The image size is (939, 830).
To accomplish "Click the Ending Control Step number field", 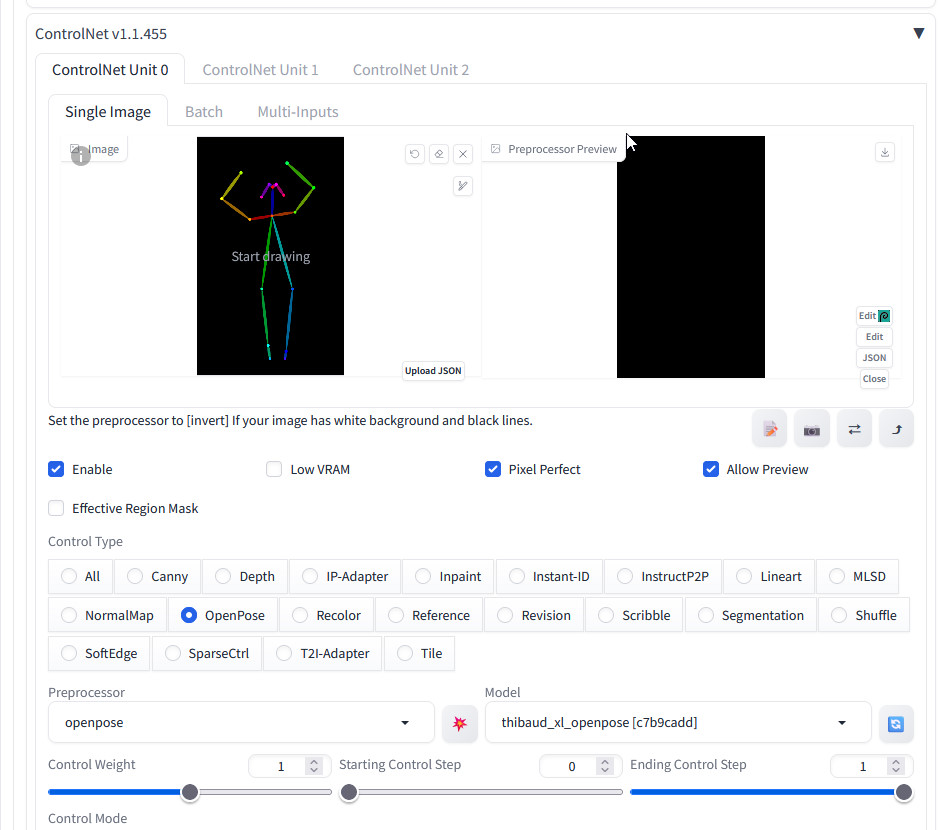I will (872, 766).
